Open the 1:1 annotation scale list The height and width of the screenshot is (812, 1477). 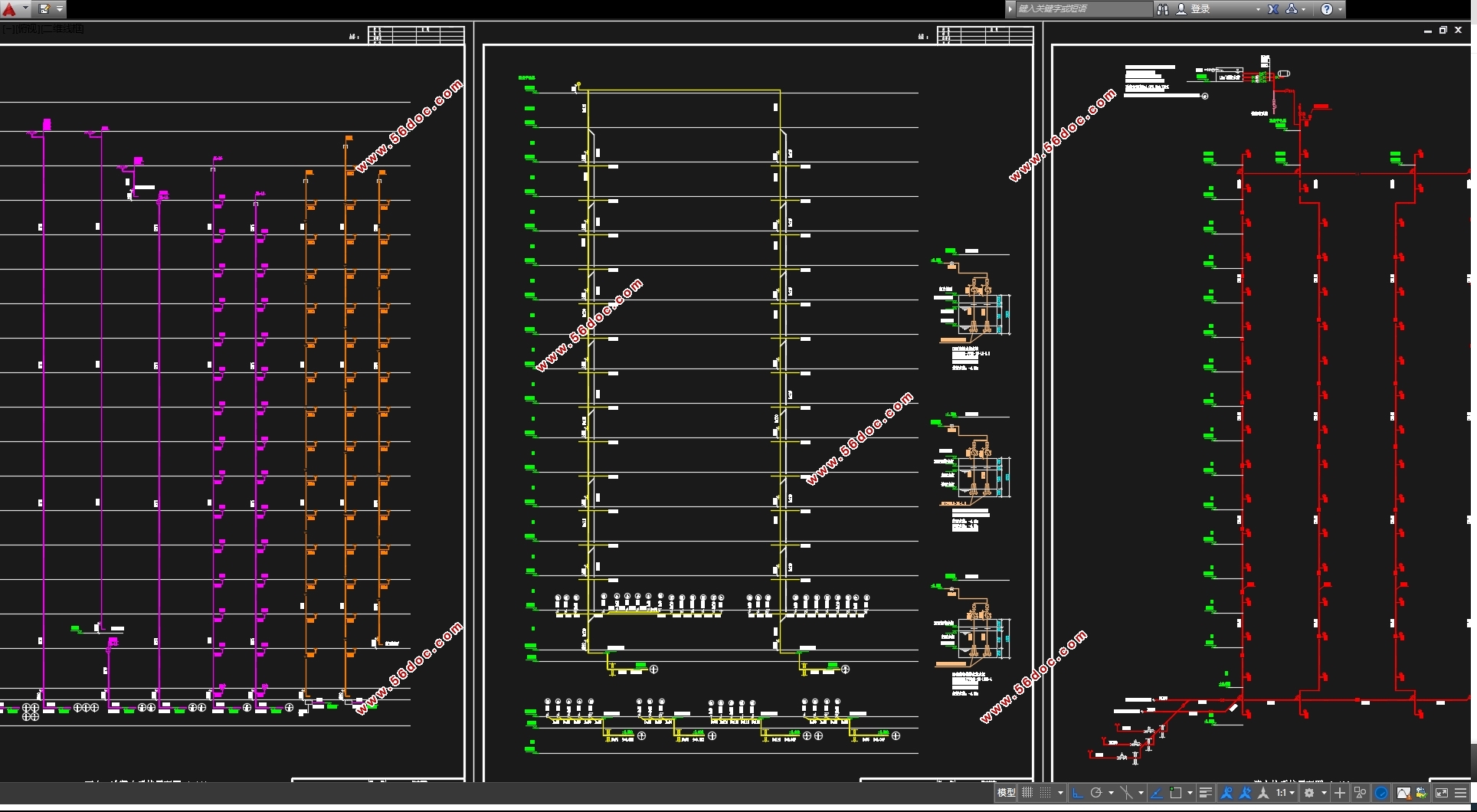pos(1285,793)
